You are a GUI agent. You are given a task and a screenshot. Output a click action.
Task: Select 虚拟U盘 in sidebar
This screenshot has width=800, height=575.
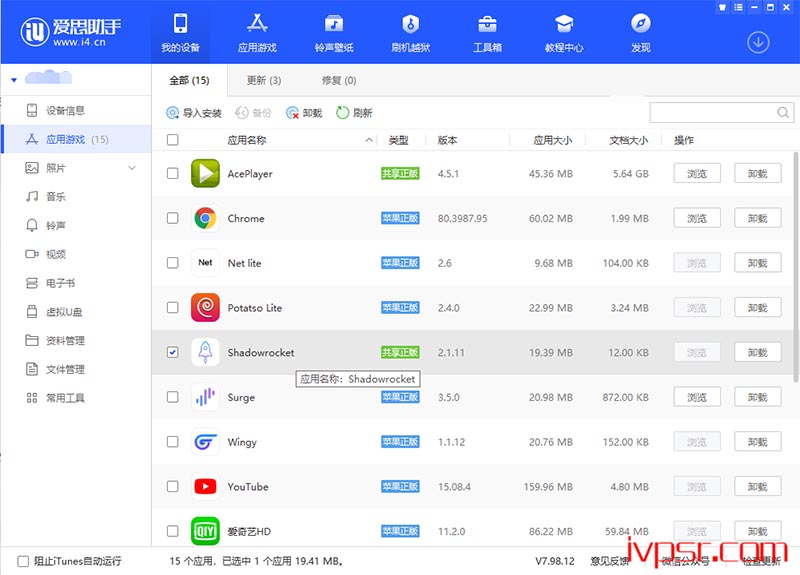point(76,312)
